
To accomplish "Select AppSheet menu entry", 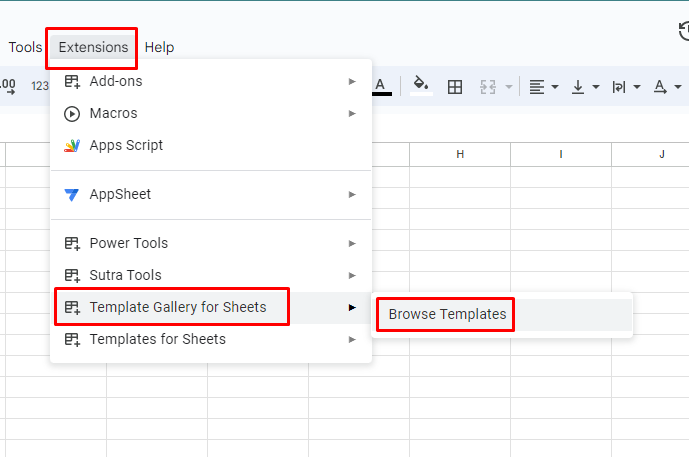I will click(x=211, y=194).
